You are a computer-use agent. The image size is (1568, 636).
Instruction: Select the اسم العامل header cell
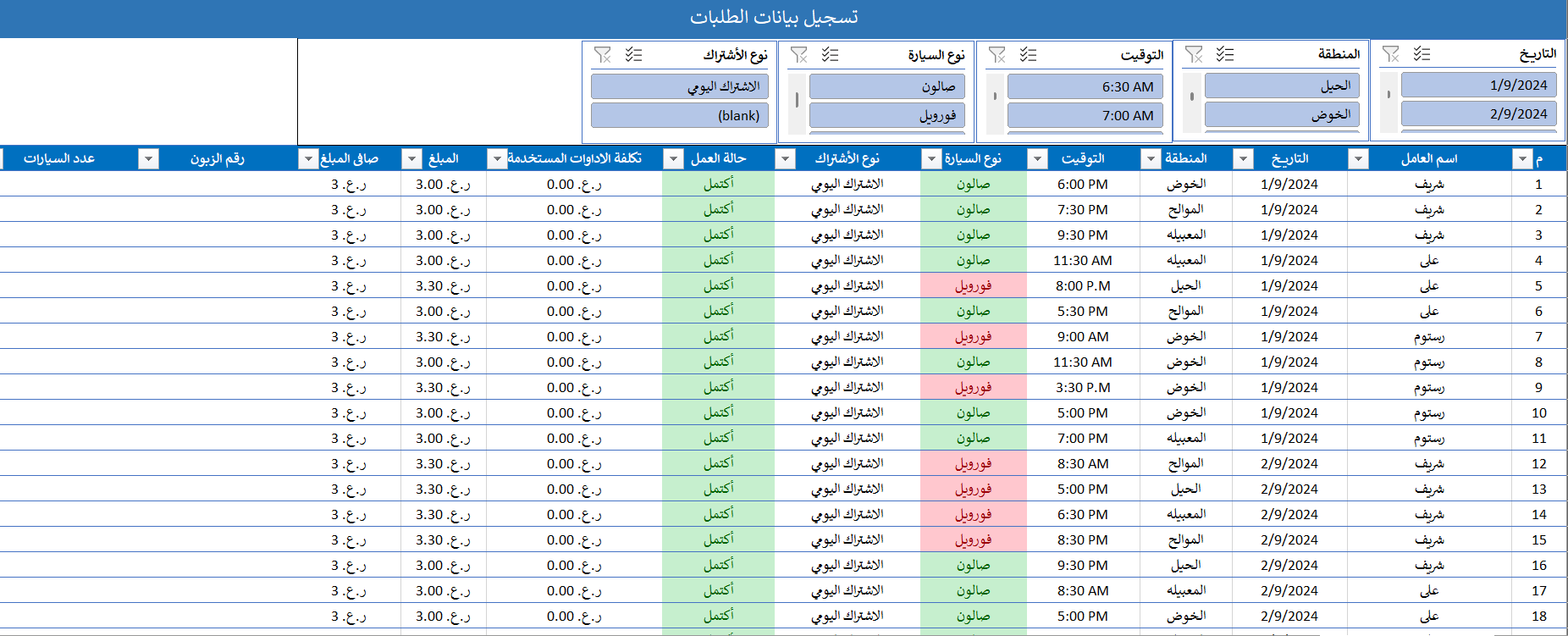1429,158
